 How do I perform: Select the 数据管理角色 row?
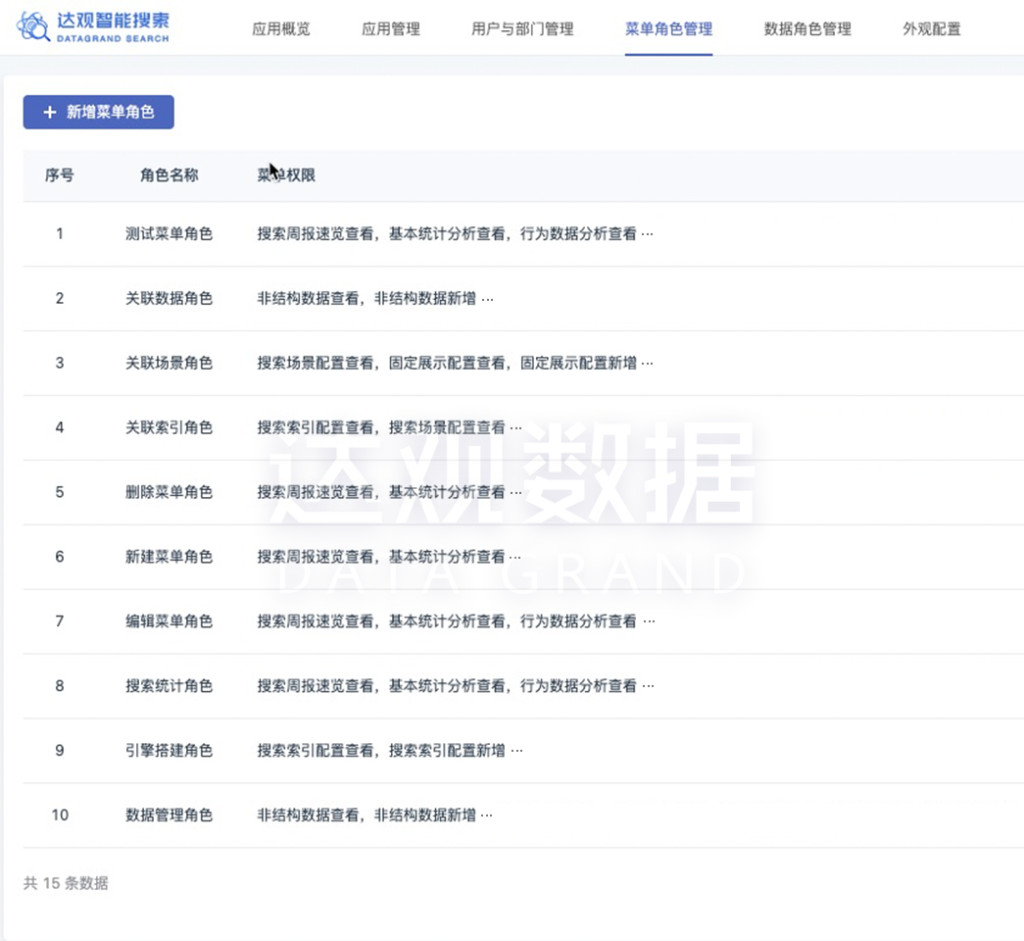pos(169,815)
